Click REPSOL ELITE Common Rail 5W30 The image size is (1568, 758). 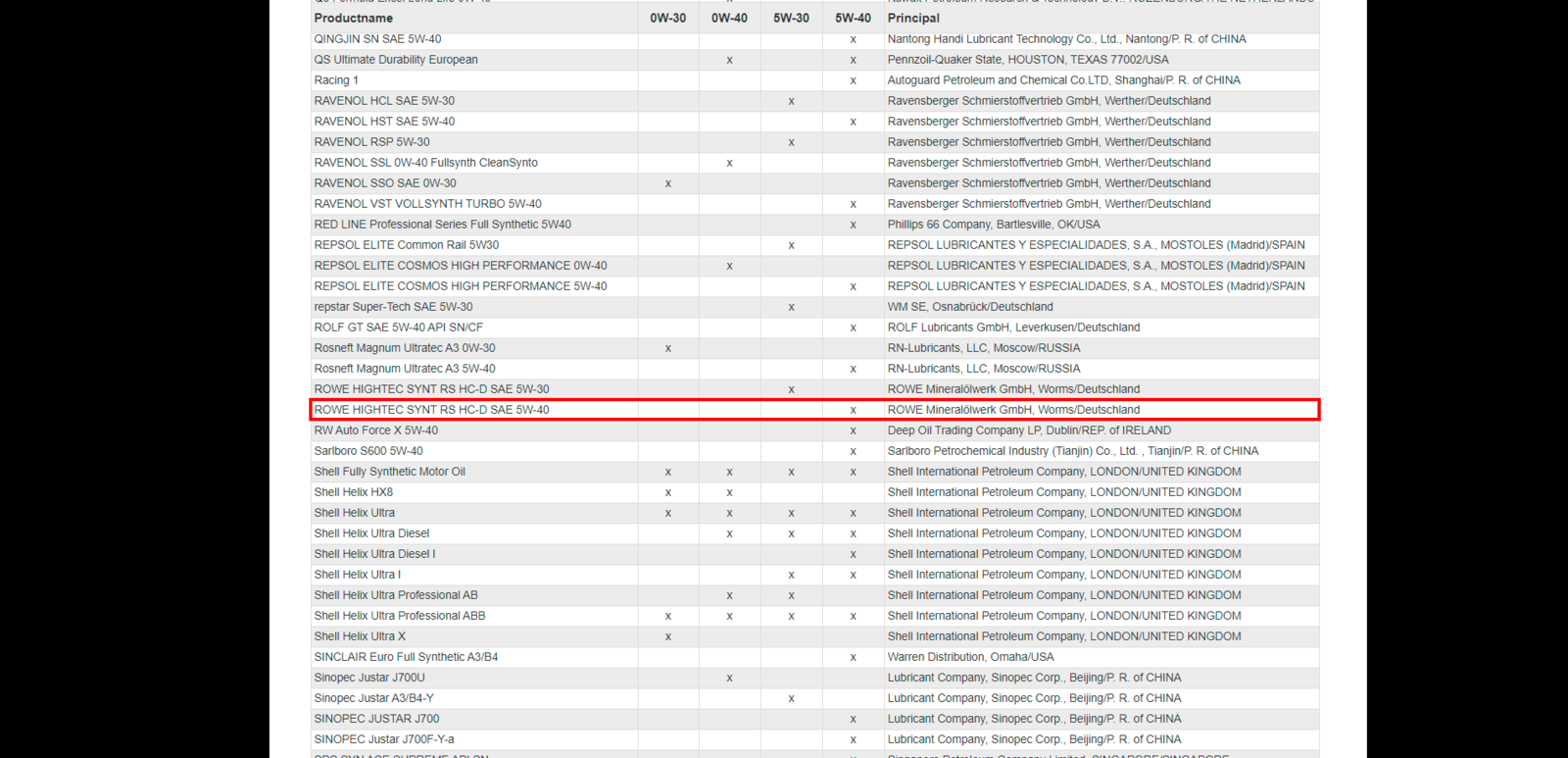click(x=406, y=245)
